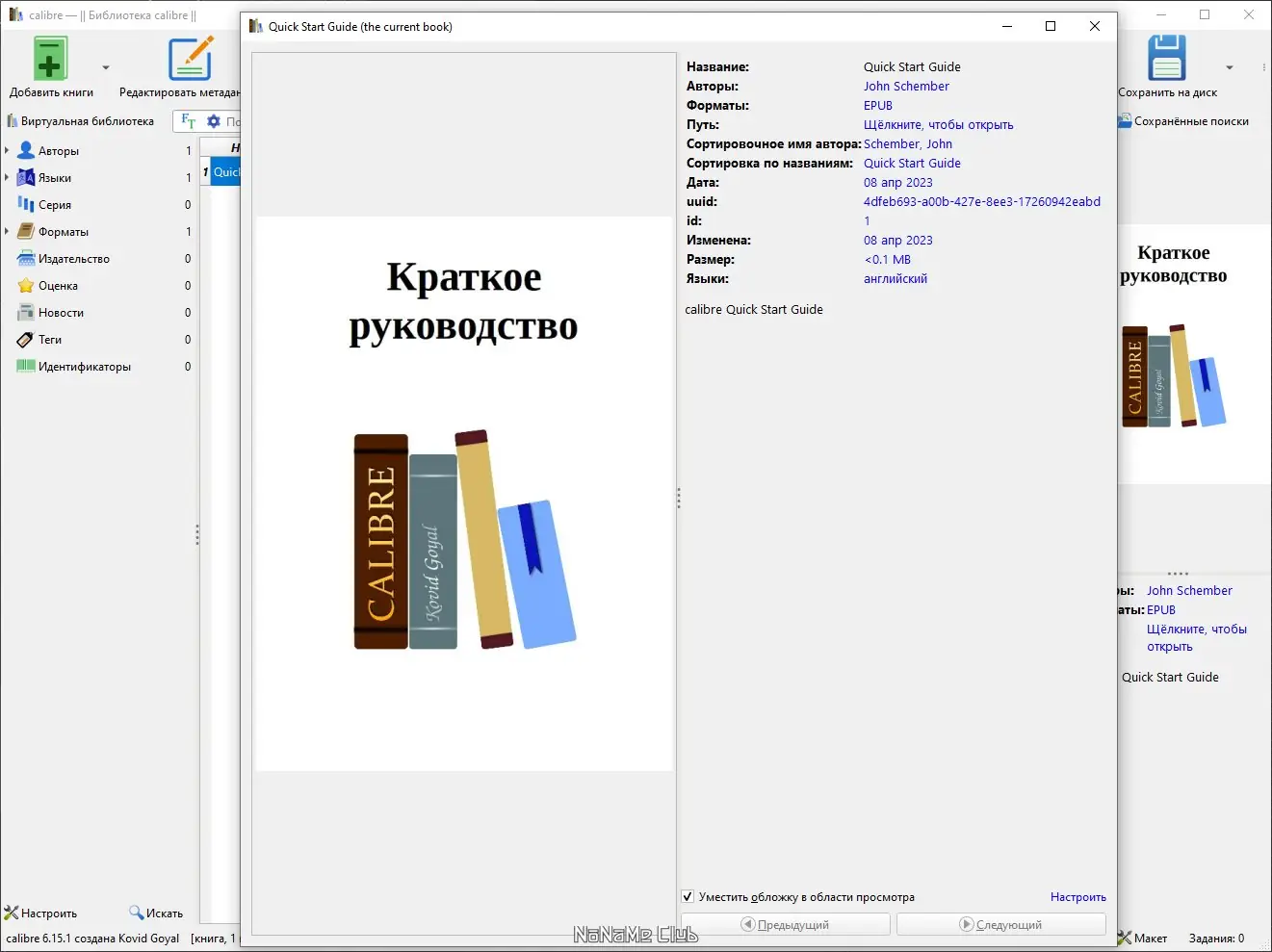Click the Предыдущий button

pyautogui.click(x=785, y=924)
